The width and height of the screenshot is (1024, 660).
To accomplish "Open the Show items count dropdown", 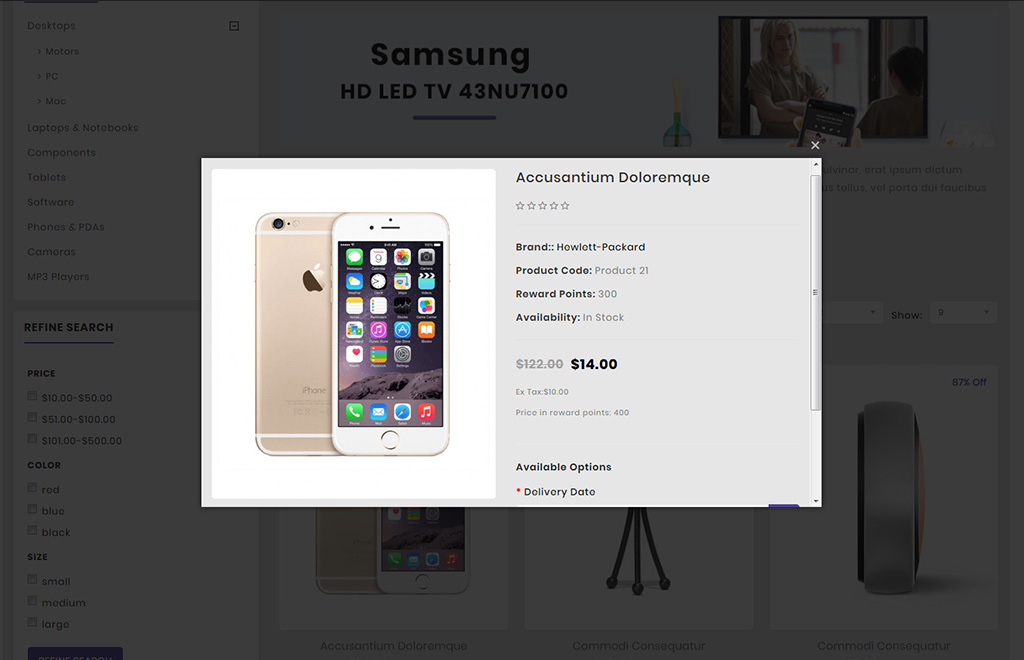I will (x=963, y=313).
